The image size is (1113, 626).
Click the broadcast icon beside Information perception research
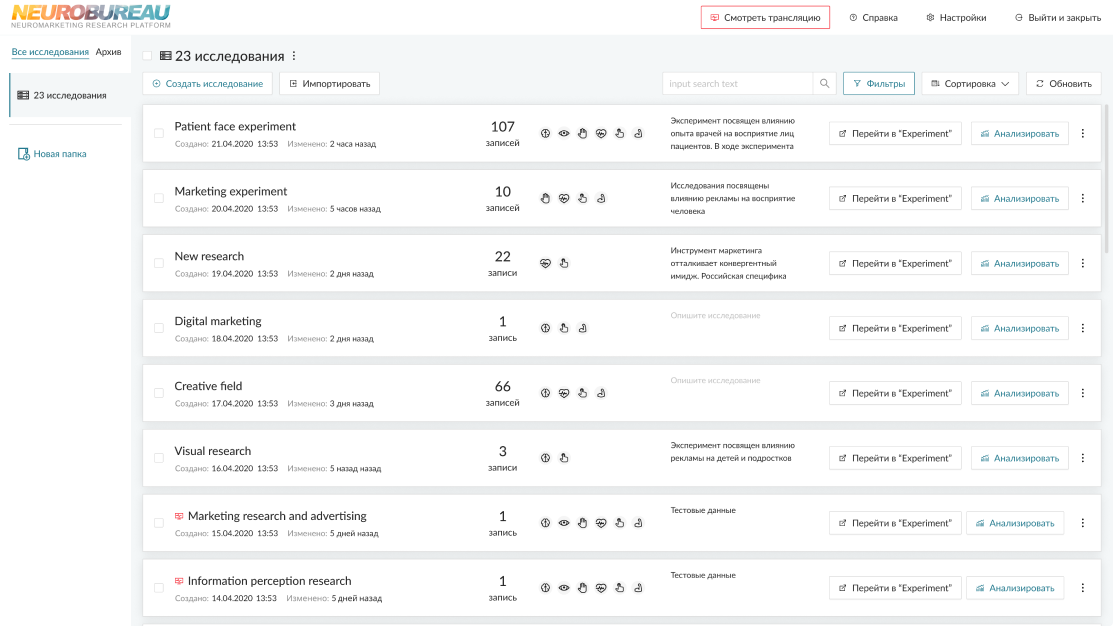click(x=179, y=581)
